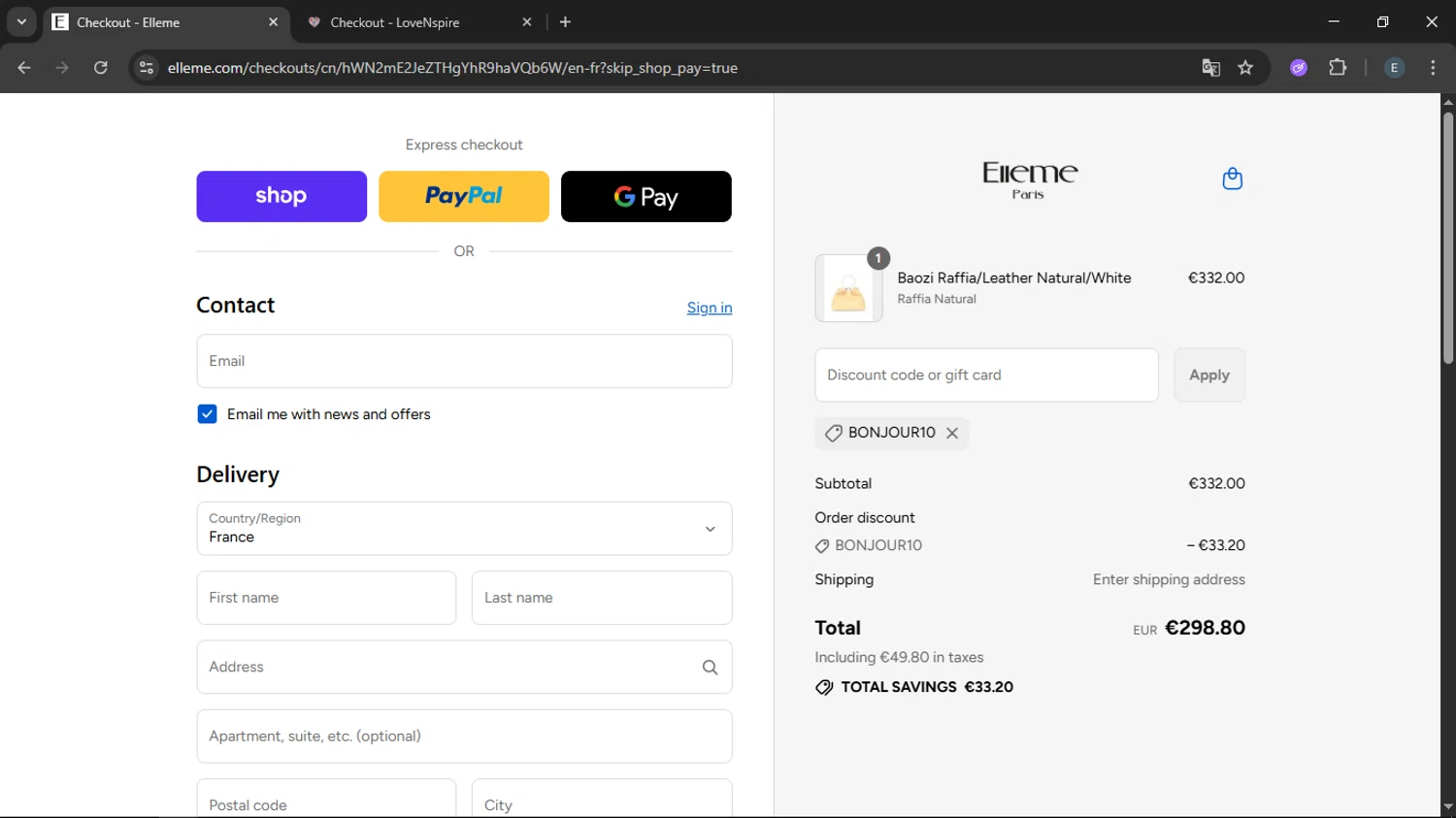Click the total amount €298.80
The image size is (1456, 818).
point(1205,628)
